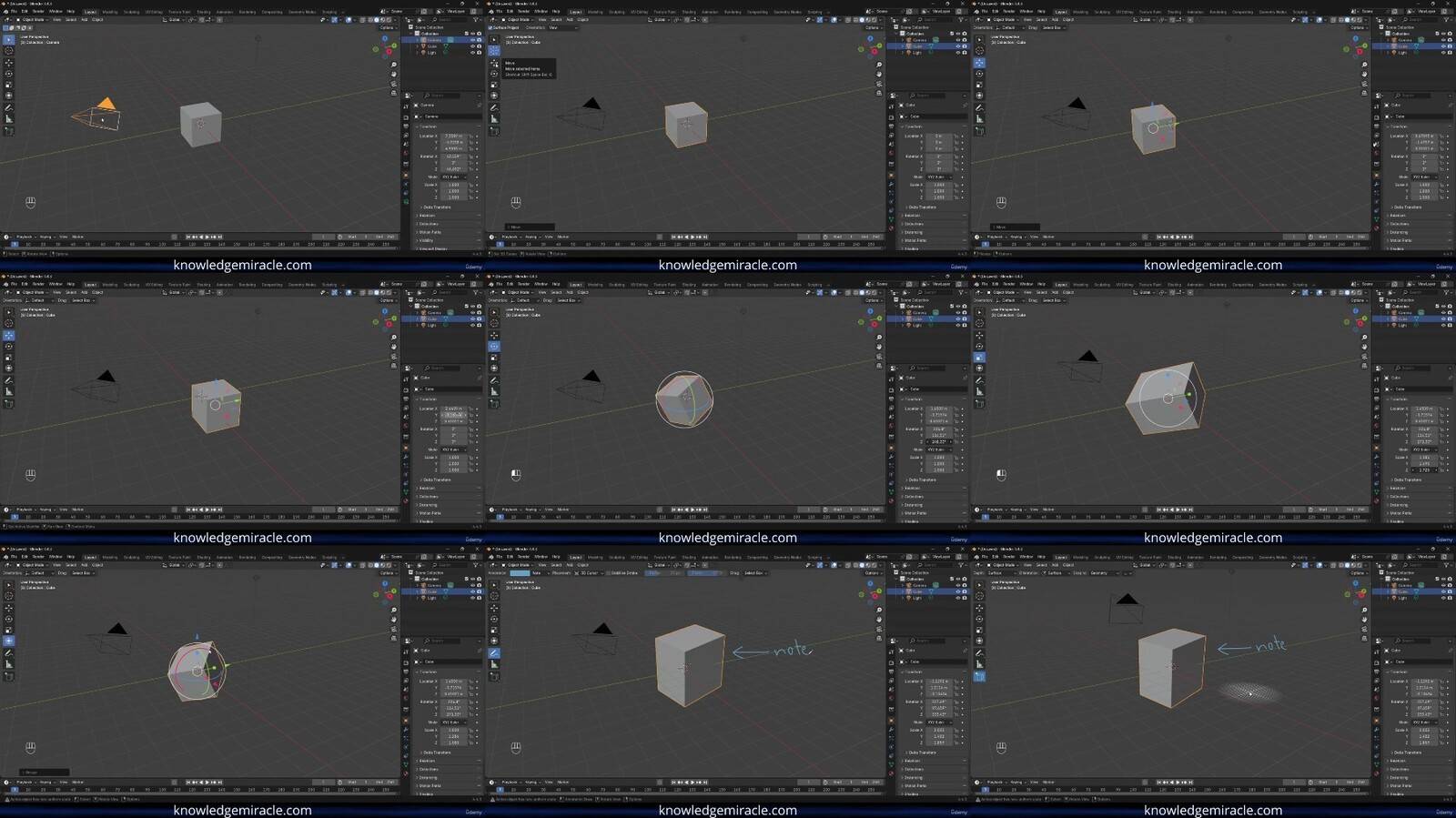Image resolution: width=1456 pixels, height=818 pixels.
Task: Open viewport Options dropdown in center frame
Action: (x=873, y=300)
